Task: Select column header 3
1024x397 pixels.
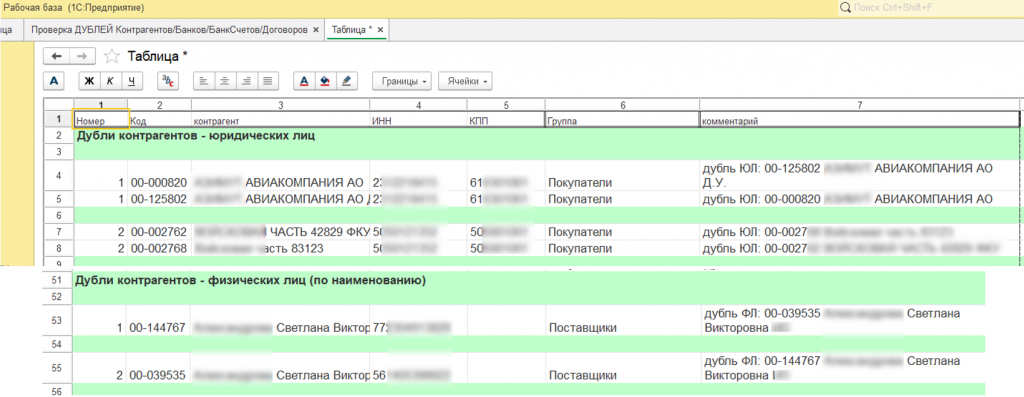Action: pos(280,104)
